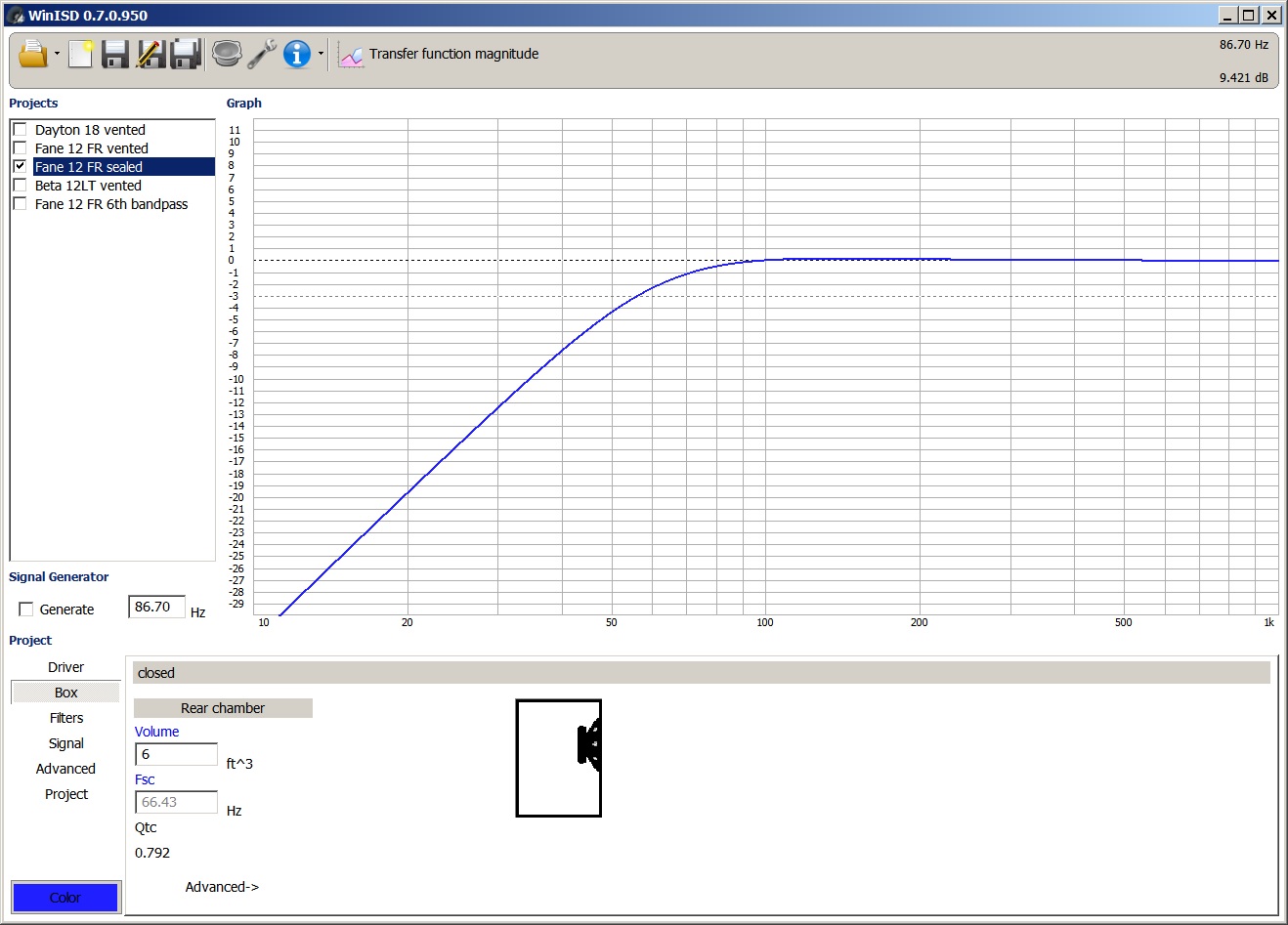Click the blue Fsc label
Image resolution: width=1288 pixels, height=925 pixels.
[145, 779]
